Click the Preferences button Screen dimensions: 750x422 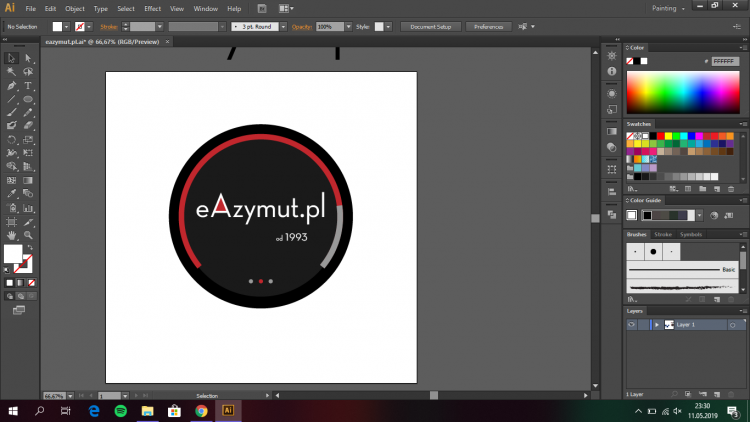pyautogui.click(x=489, y=26)
